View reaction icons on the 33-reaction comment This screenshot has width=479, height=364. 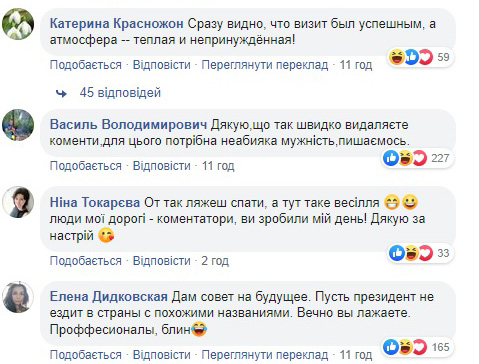click(x=411, y=253)
